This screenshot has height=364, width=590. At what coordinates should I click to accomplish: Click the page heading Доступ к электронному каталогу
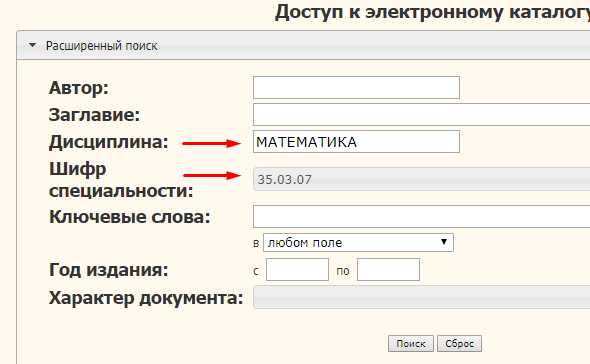pyautogui.click(x=432, y=12)
